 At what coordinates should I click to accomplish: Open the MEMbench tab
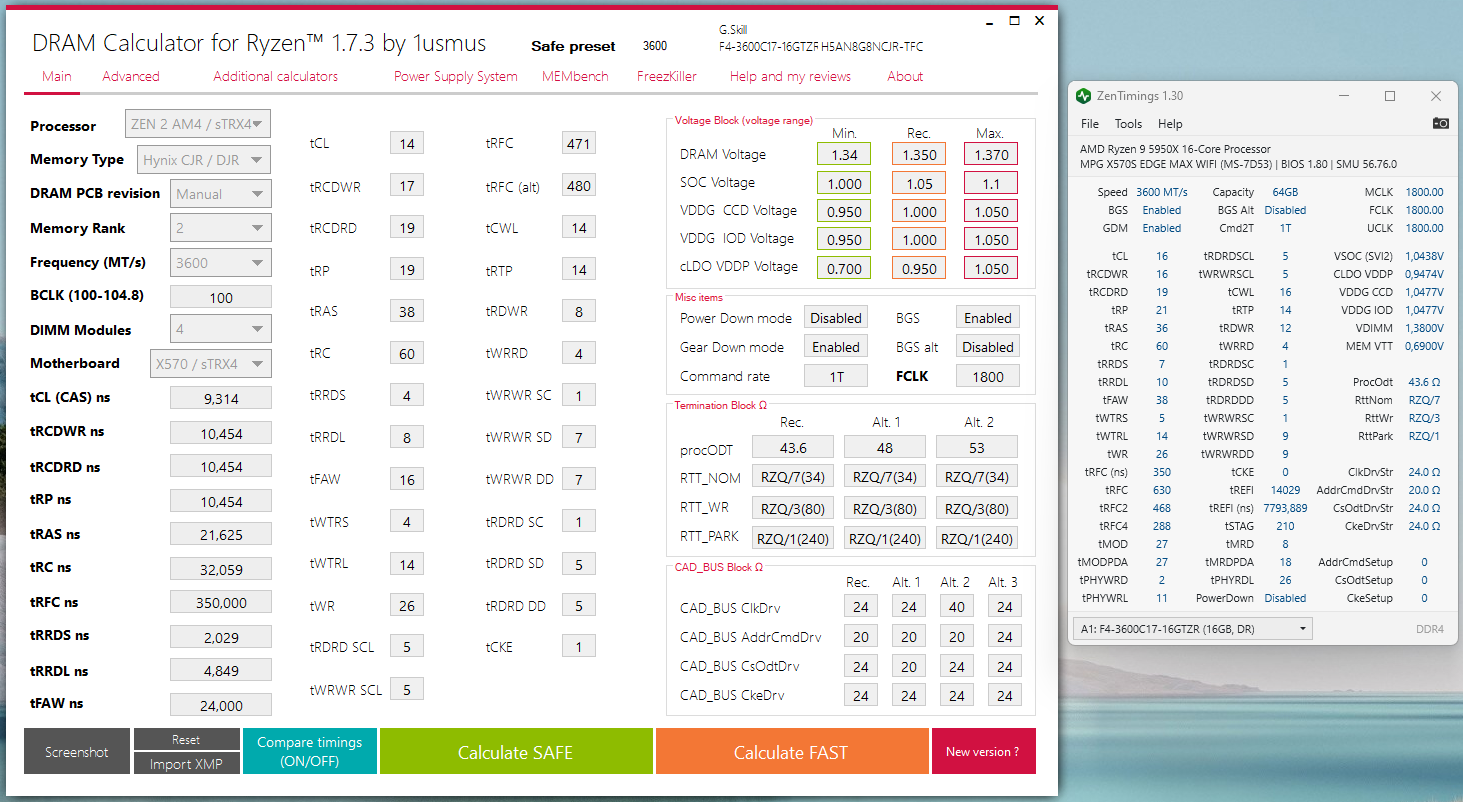click(575, 76)
